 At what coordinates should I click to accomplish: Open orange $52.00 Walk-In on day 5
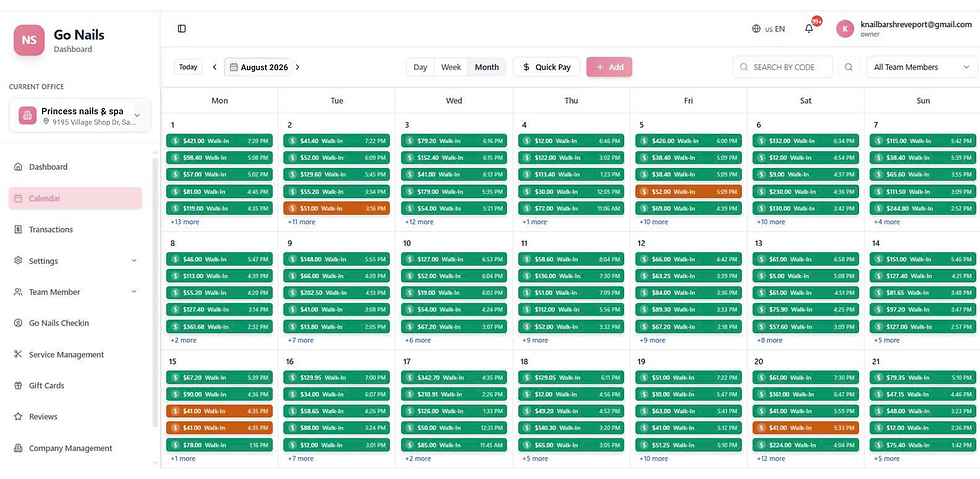(689, 191)
